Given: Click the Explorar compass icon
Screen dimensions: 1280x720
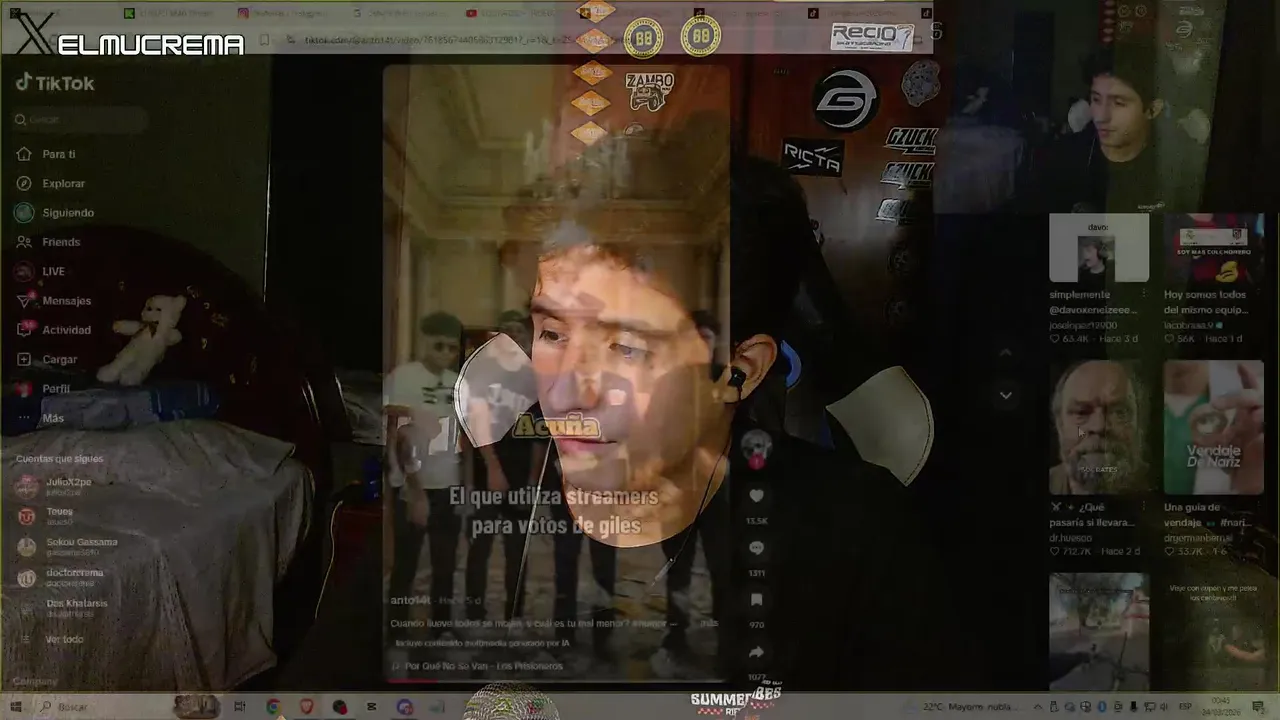Looking at the screenshot, I should (x=24, y=183).
